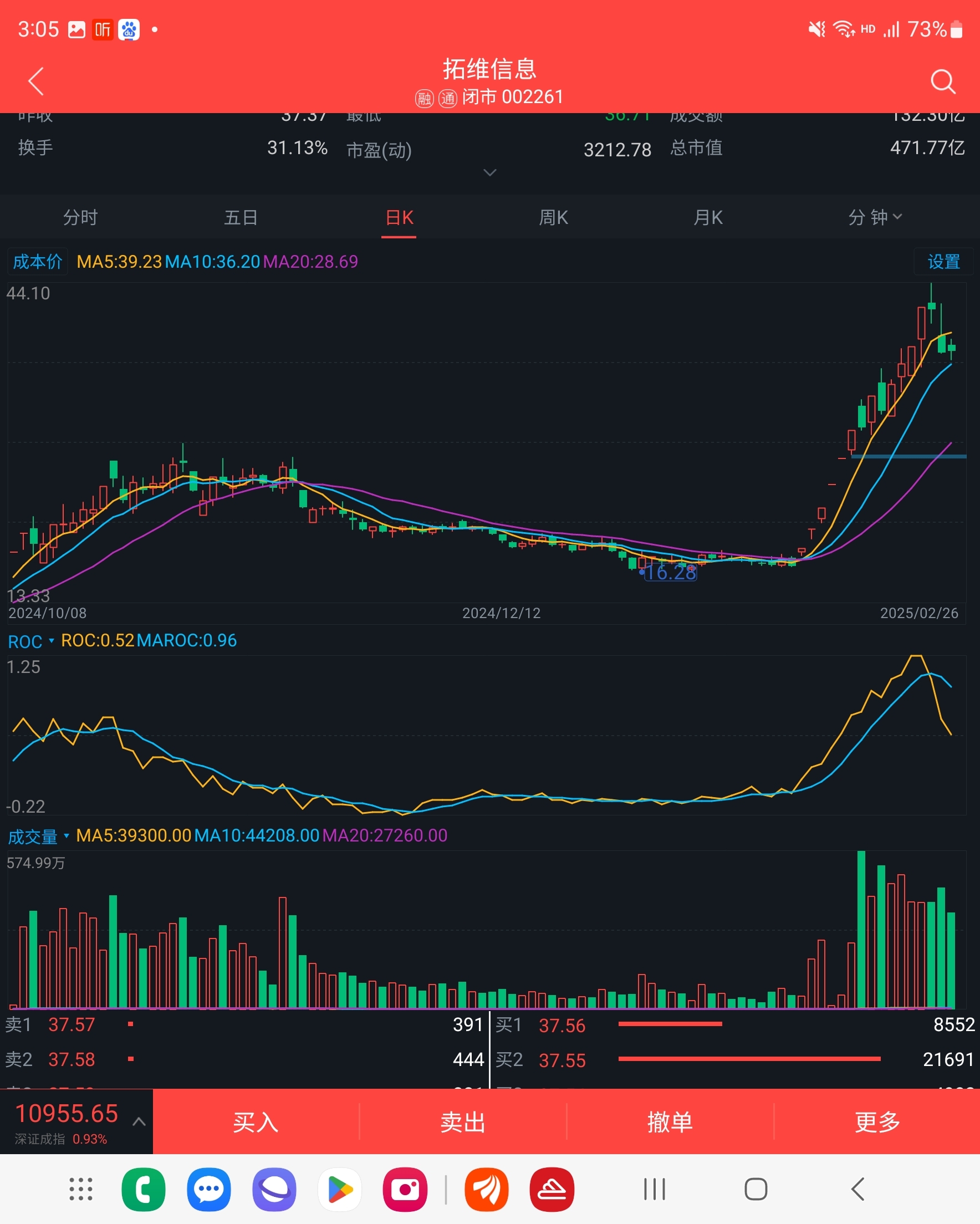The height and width of the screenshot is (1224, 980).
Task: Select the 买2 37.55 bid row
Action: 736,1060
